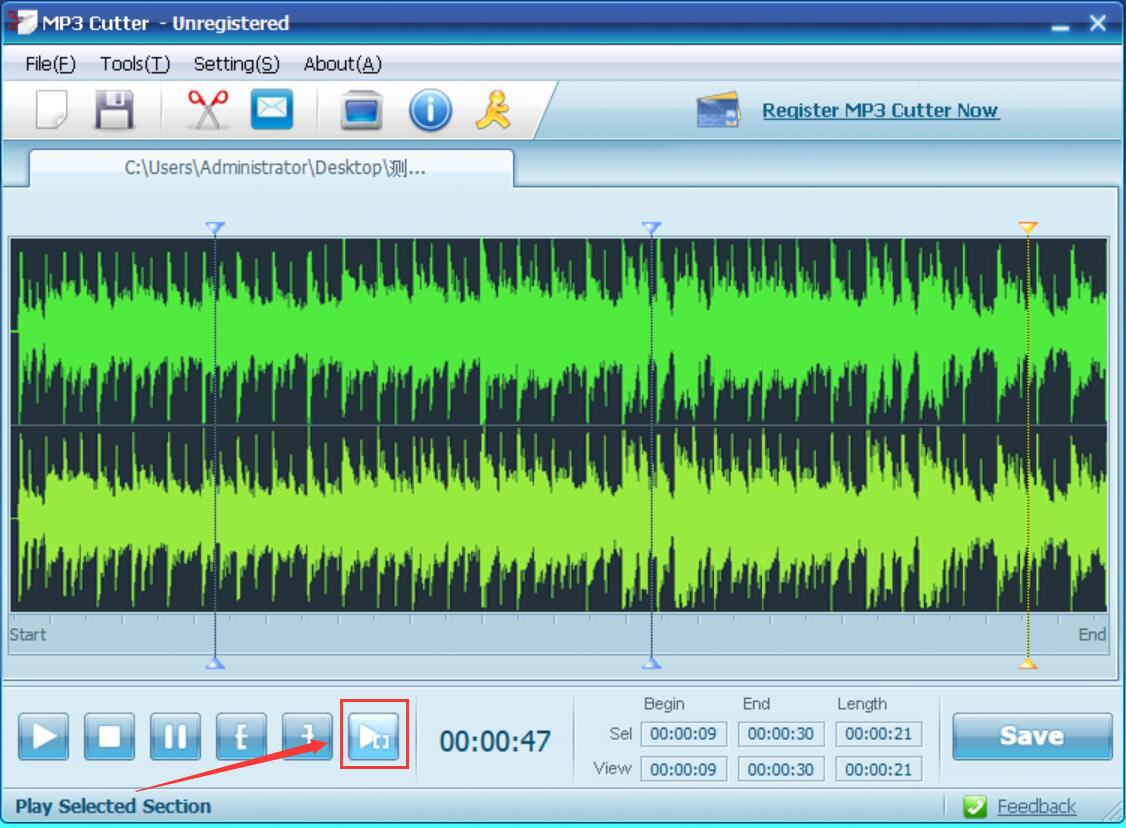This screenshot has width=1126, height=828.
Task: Click the monitor screen toolbar icon
Action: (x=361, y=110)
